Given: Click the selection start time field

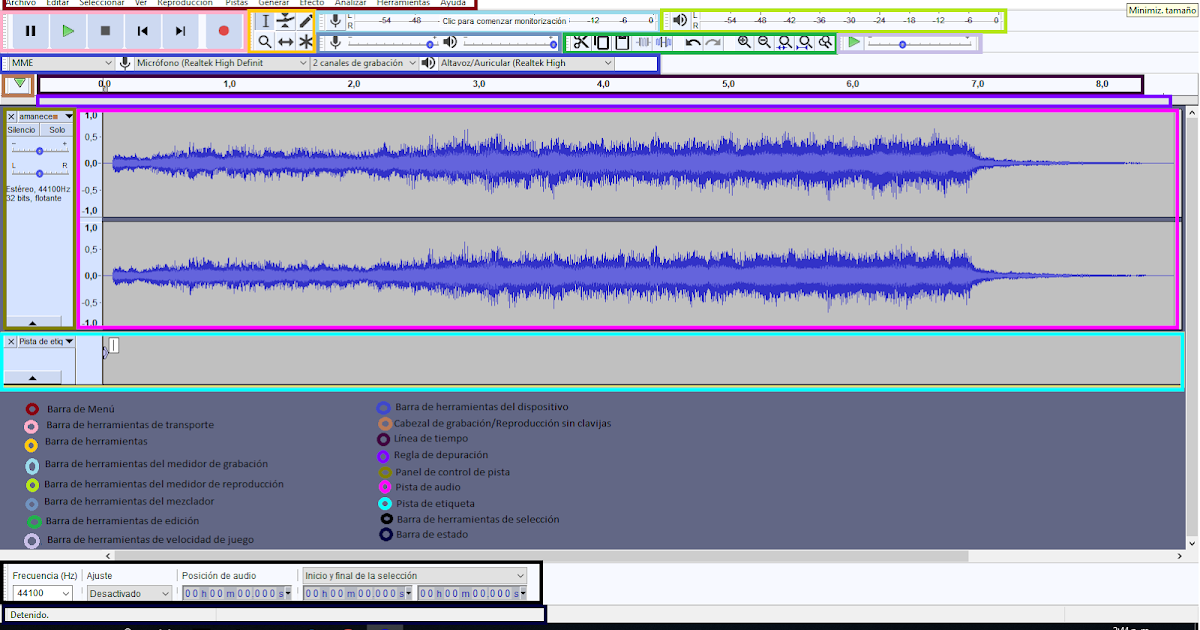Looking at the screenshot, I should point(355,592).
